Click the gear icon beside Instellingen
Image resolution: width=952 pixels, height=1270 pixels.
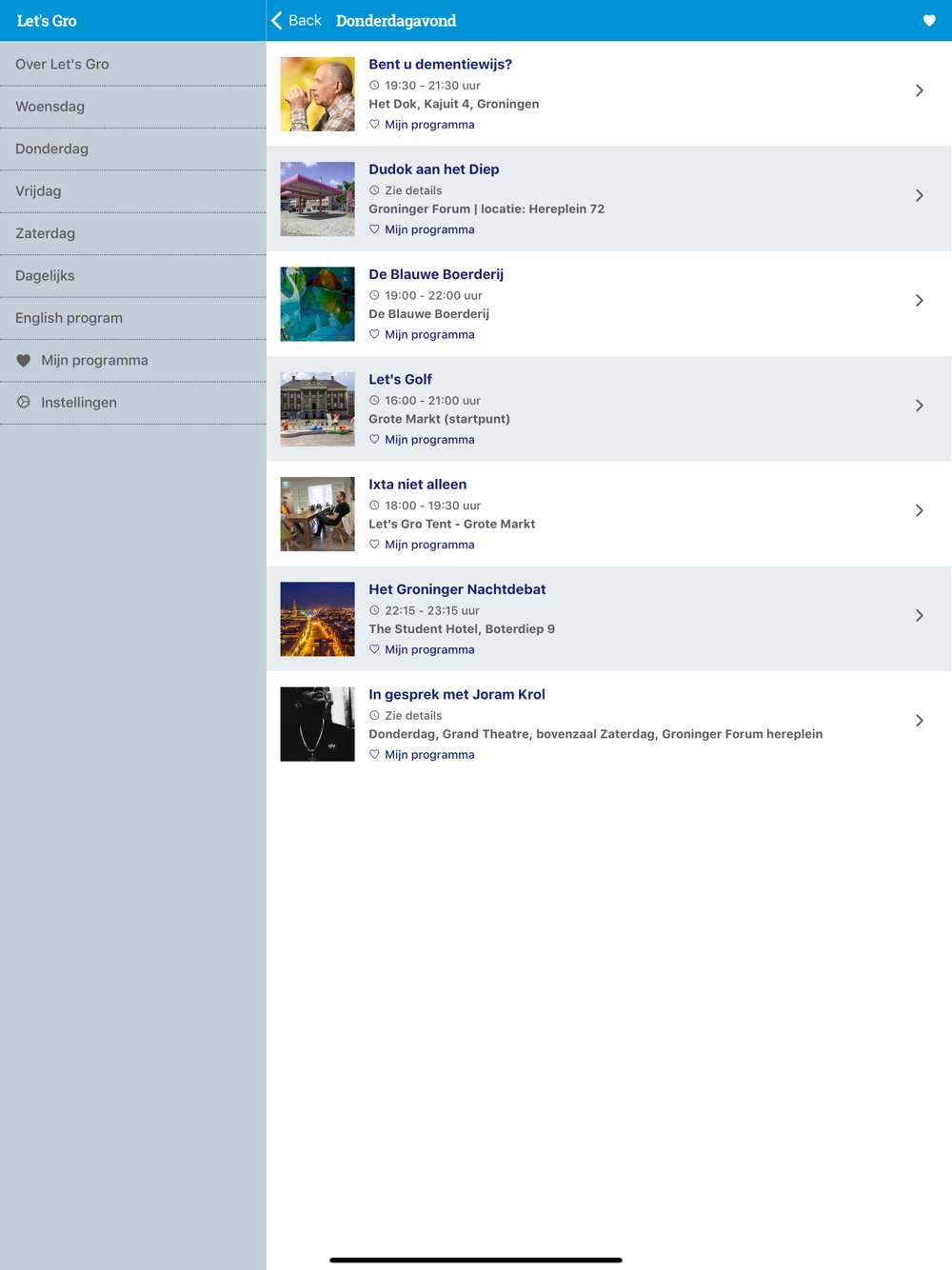(24, 403)
